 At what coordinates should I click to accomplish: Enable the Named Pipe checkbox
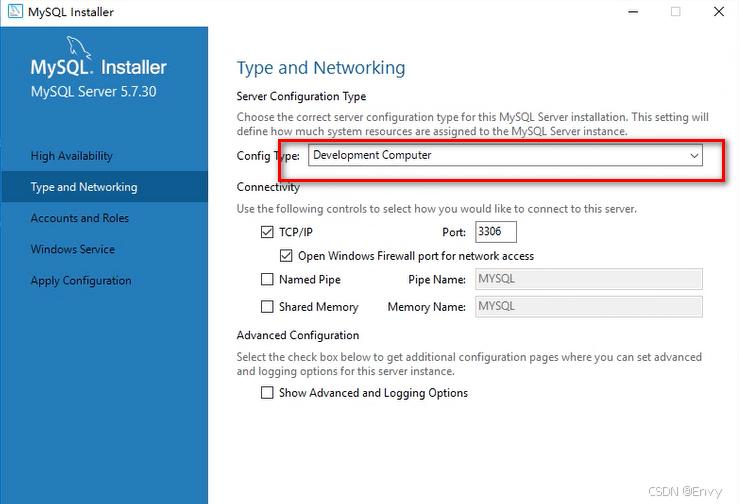tap(267, 279)
